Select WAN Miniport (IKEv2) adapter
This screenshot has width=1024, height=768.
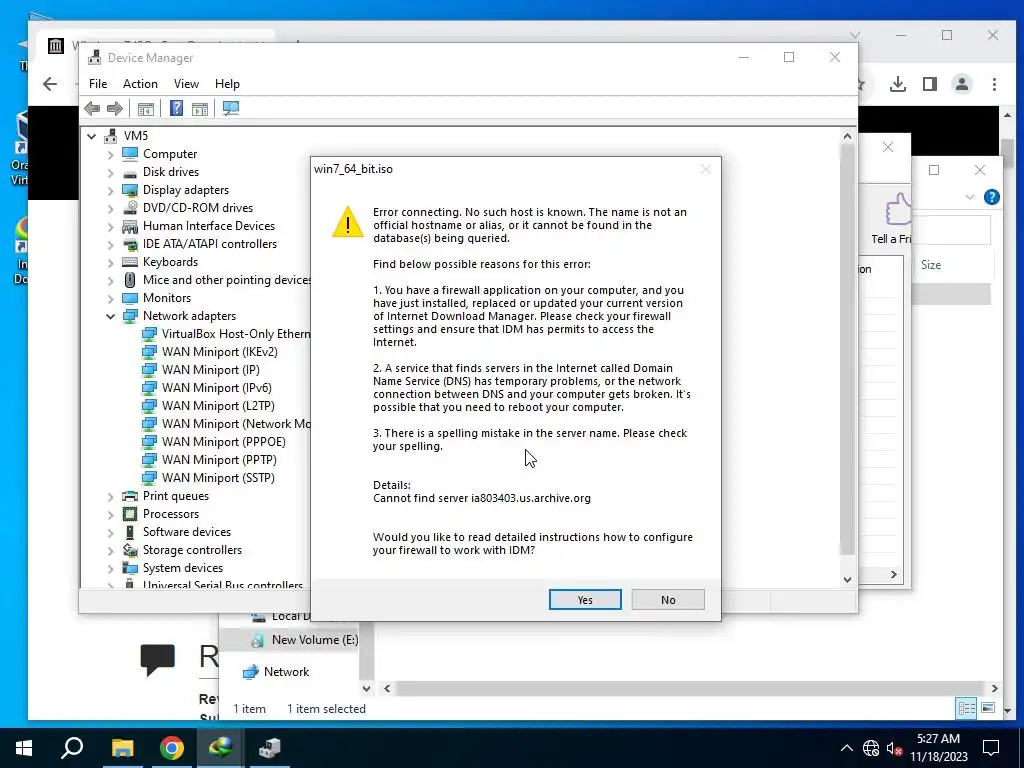click(x=219, y=352)
